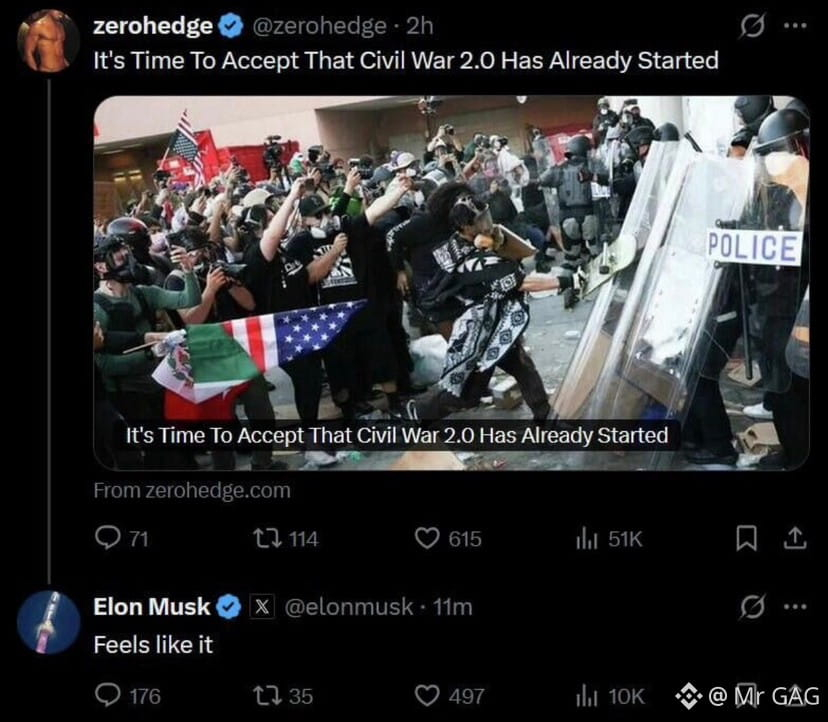Viewport: 828px width, 722px height.
Task: Open zerohedge profile avatar
Action: pyautogui.click(x=49, y=40)
